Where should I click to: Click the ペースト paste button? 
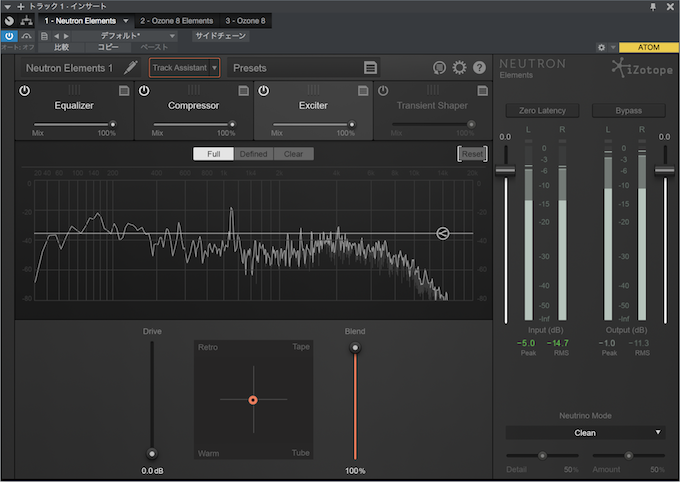154,47
